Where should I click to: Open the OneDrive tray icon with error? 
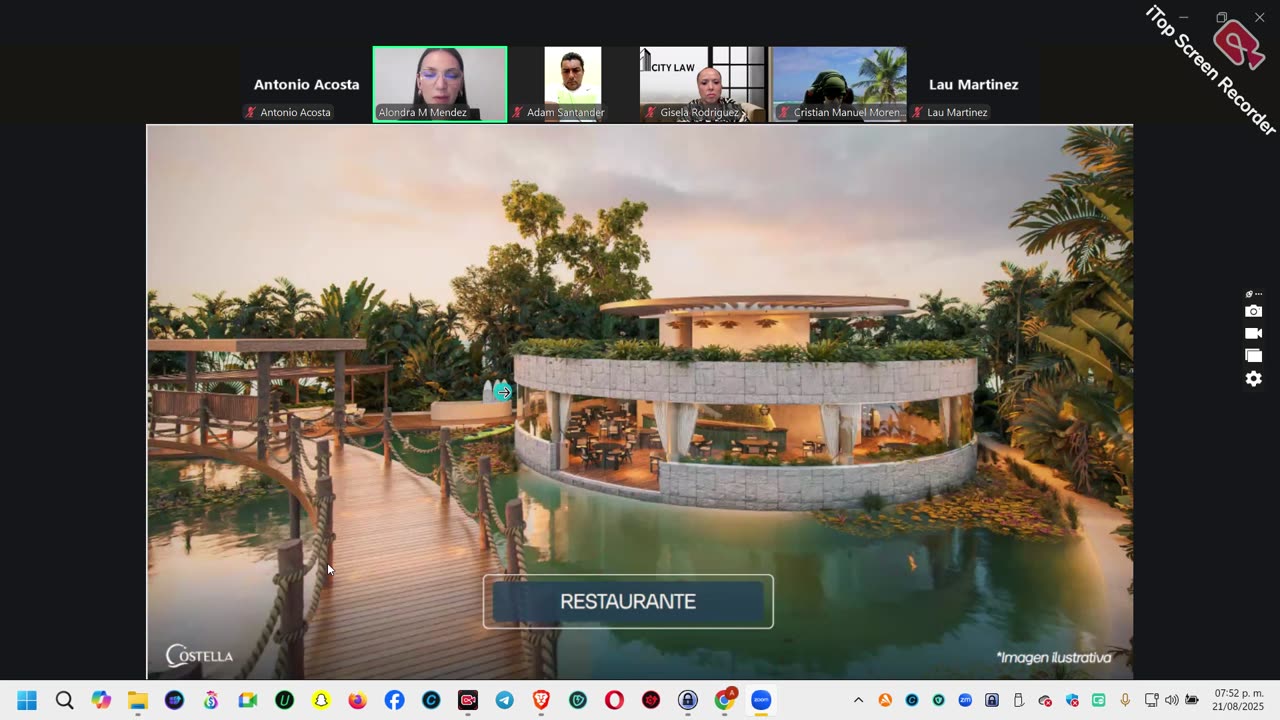pos(1045,700)
